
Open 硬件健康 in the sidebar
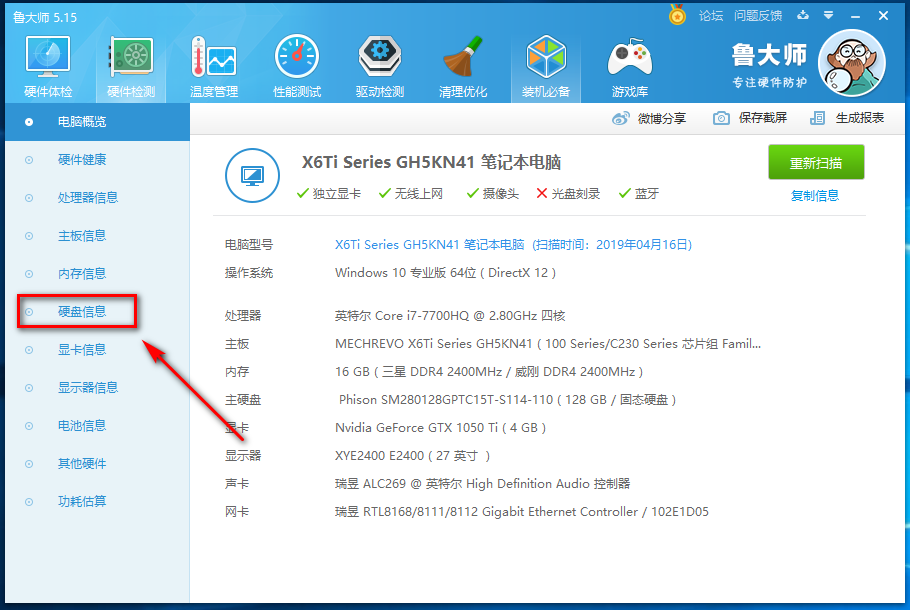click(x=82, y=160)
